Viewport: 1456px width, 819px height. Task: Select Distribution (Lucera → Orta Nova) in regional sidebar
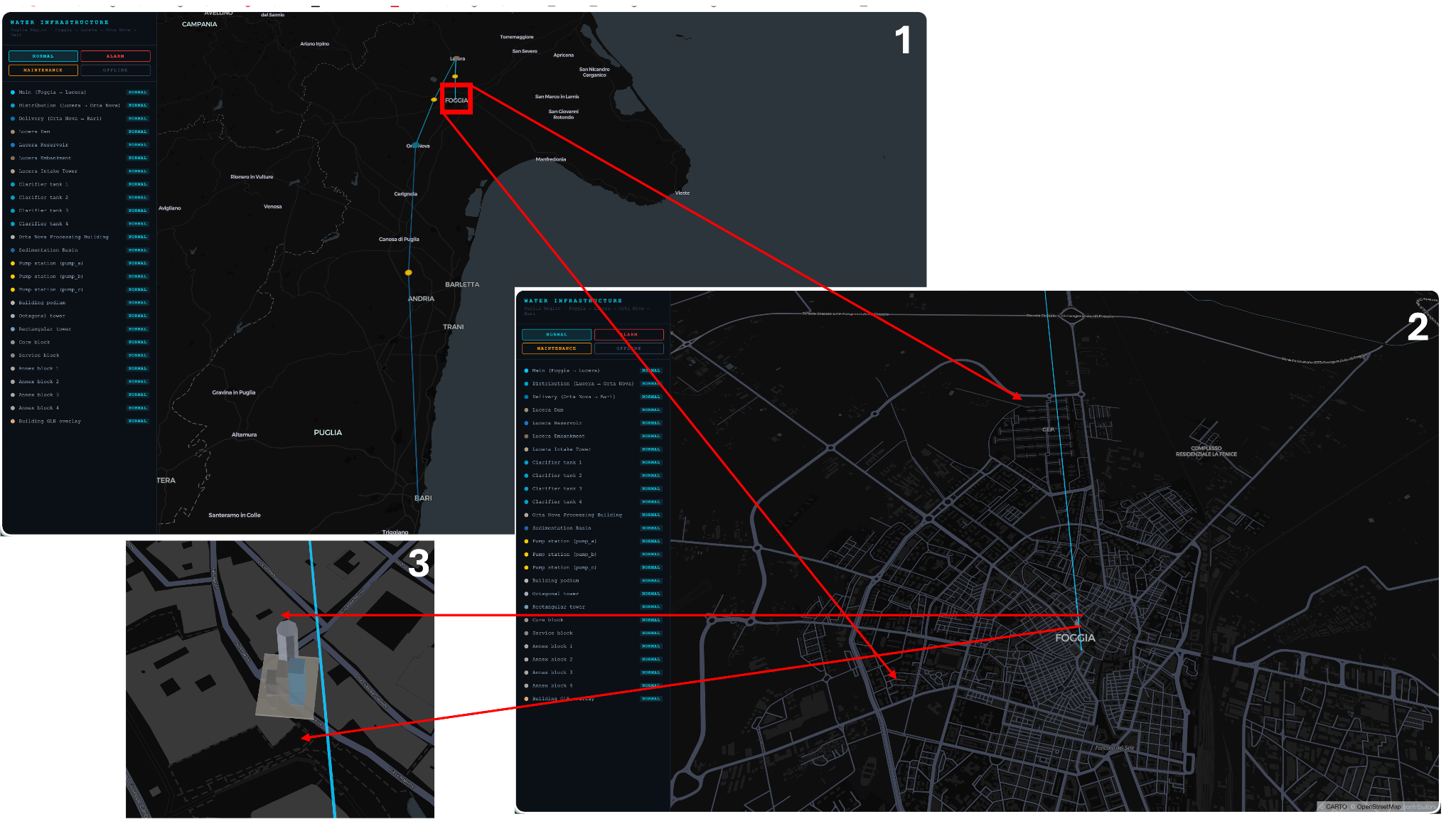79,105
